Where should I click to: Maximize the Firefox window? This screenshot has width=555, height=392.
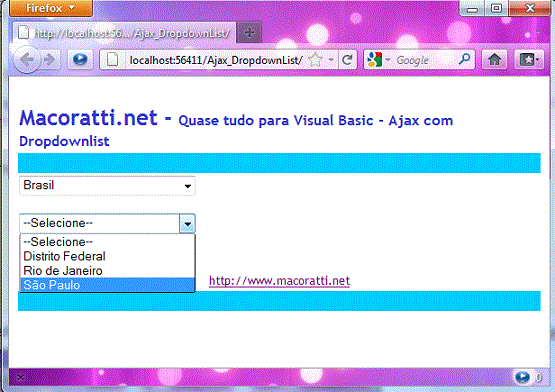pos(497,8)
